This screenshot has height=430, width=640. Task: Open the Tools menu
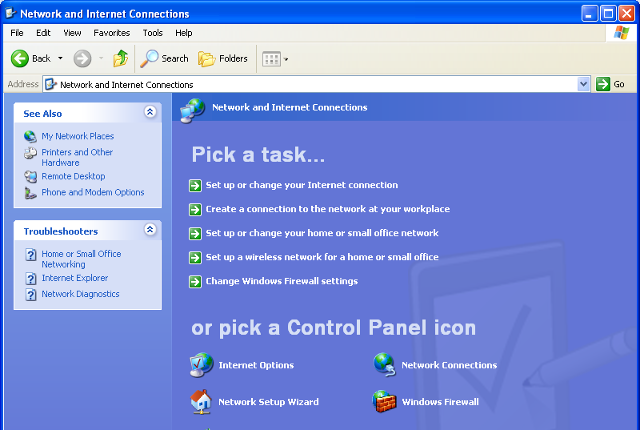[153, 33]
